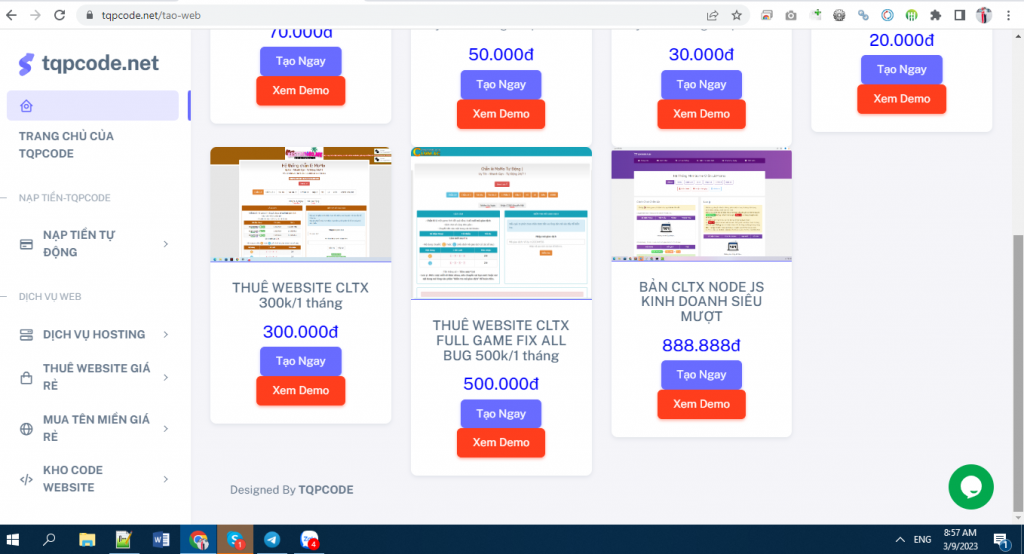
Task: Click the home icon in sidebar
Action: pos(27,106)
